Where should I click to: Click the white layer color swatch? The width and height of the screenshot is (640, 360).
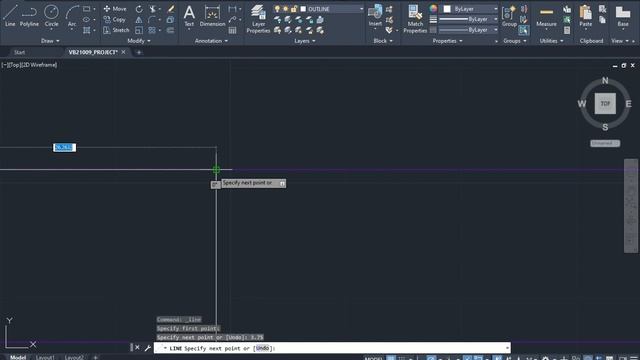coord(303,9)
